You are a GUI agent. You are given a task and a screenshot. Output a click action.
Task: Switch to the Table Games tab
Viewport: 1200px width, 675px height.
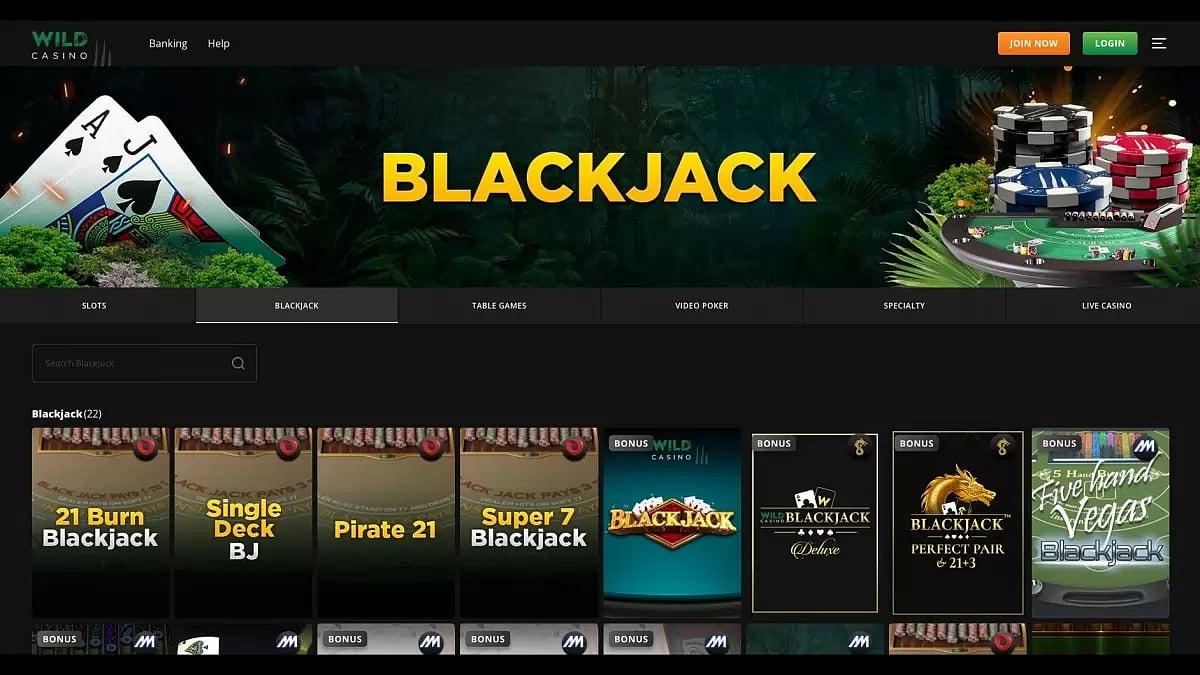tap(499, 305)
